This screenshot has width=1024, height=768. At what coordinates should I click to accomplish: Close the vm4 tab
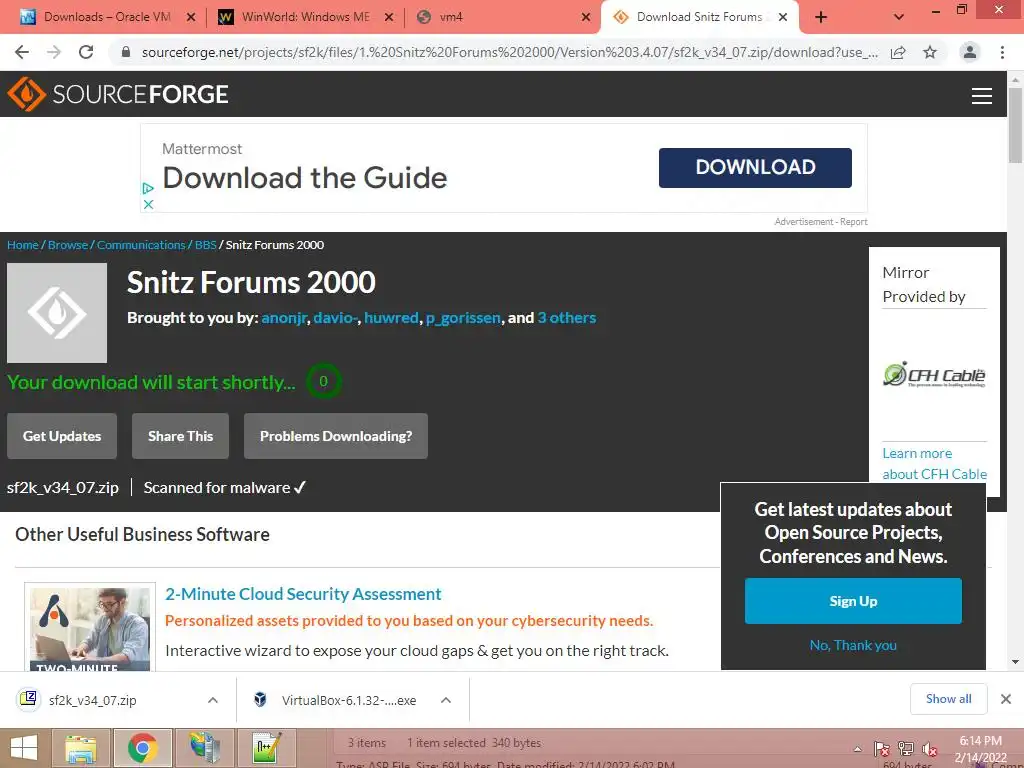click(x=586, y=18)
